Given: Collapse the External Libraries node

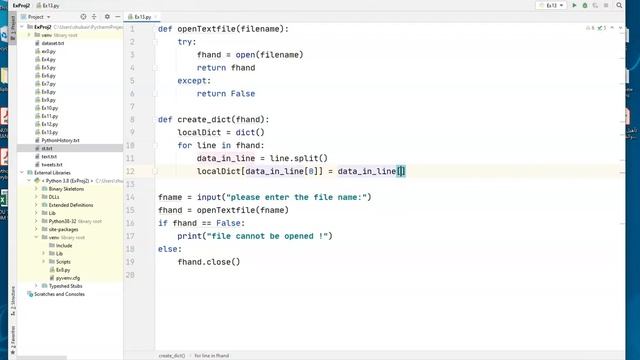Looking at the screenshot, I should 22,173.
